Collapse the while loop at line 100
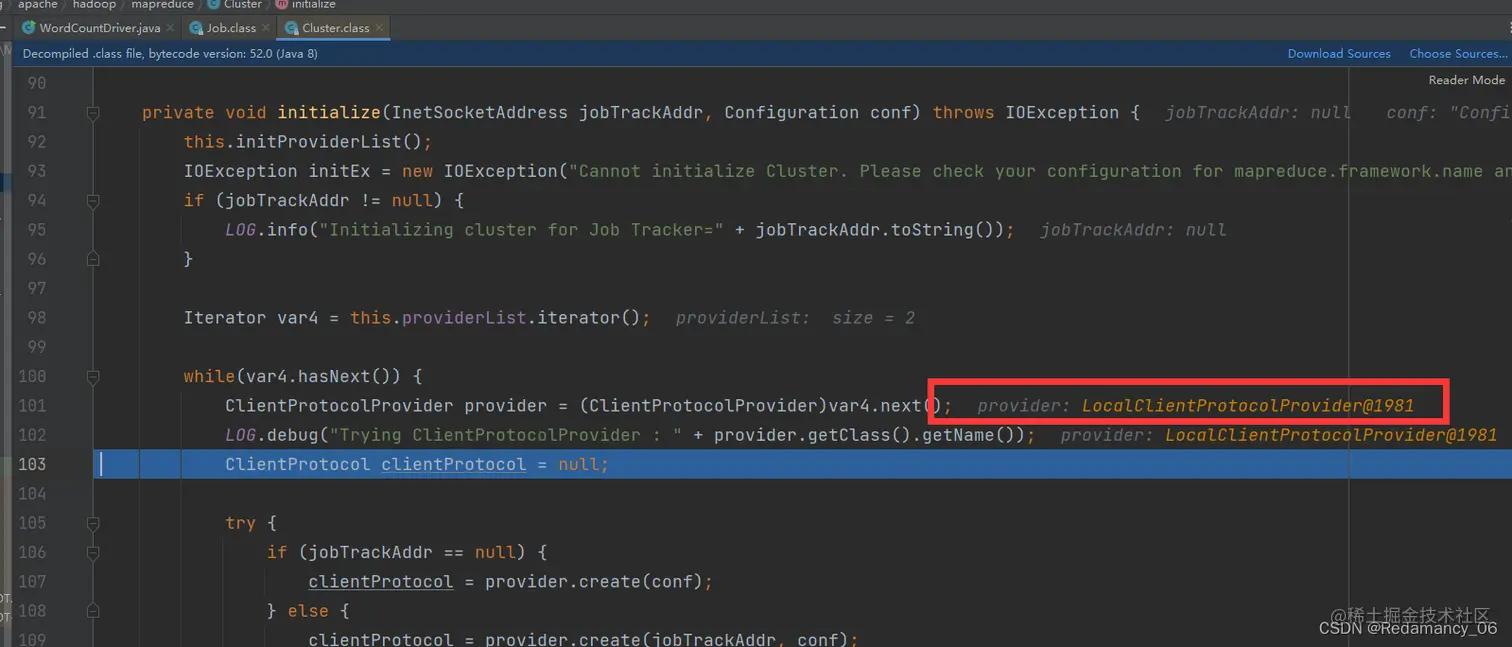1512x647 pixels. click(x=93, y=377)
